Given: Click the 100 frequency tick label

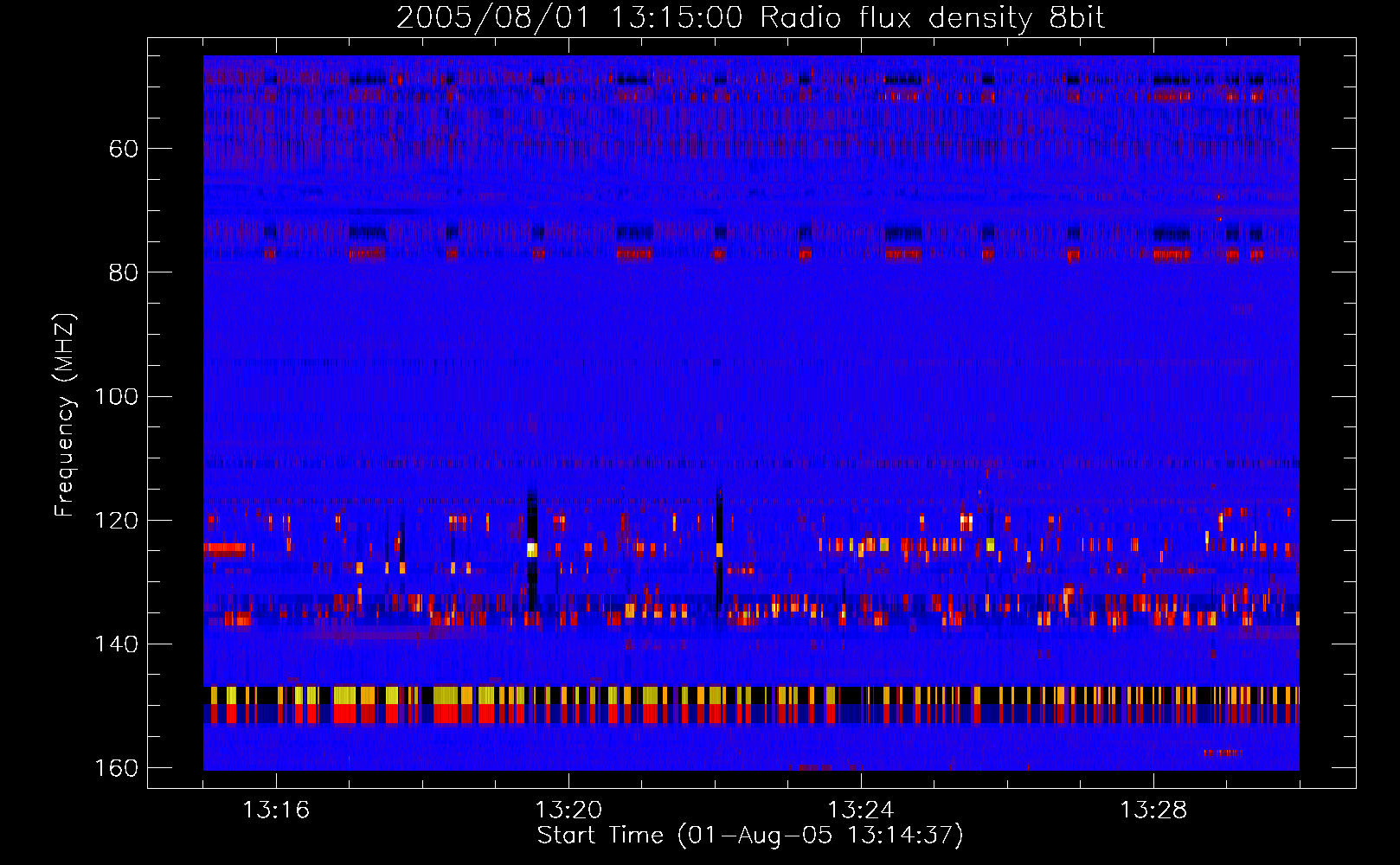Looking at the screenshot, I should pos(116,396).
